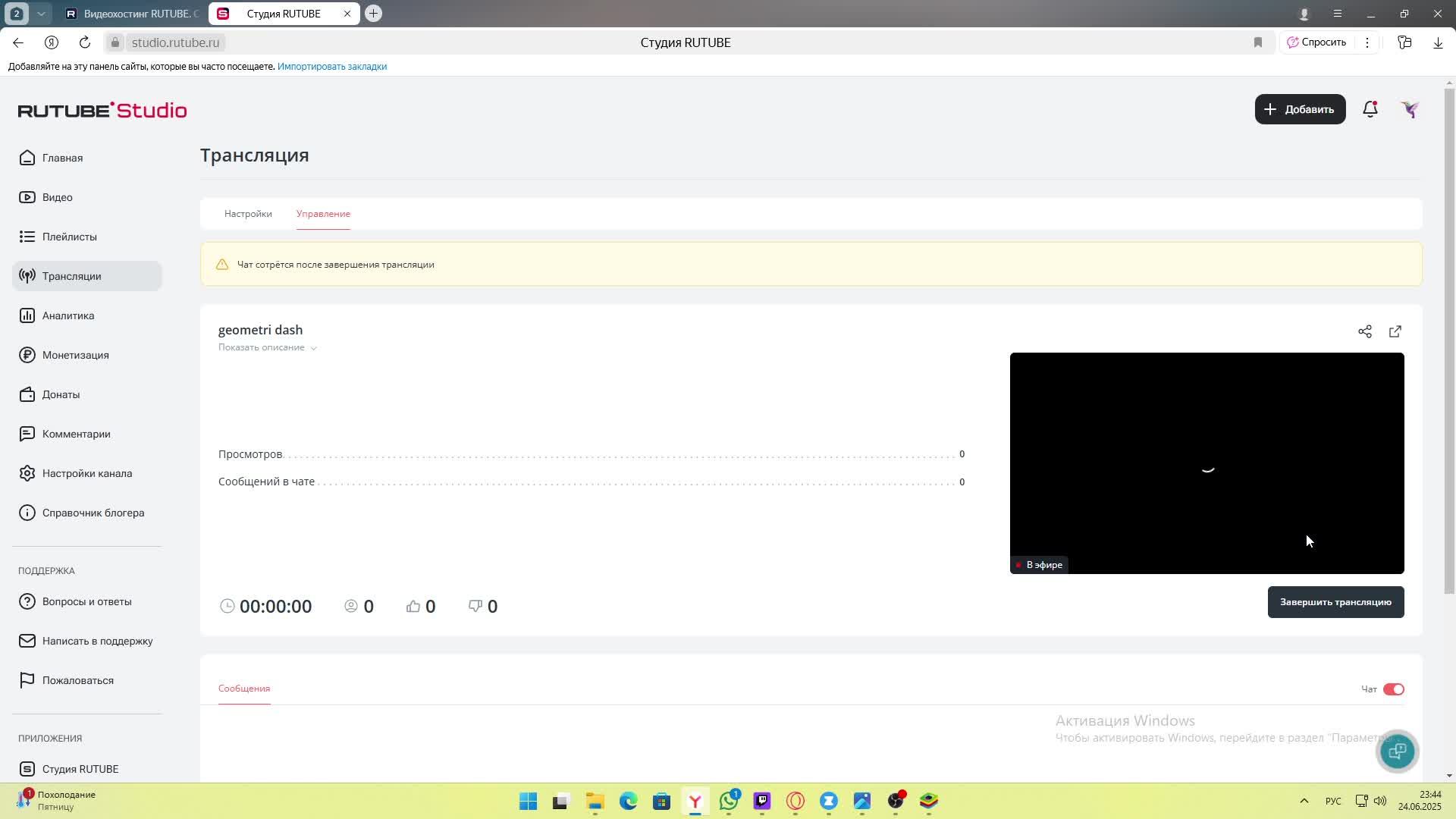The height and width of the screenshot is (819, 1456).
Task: End stream with Завершить трансляцию button
Action: pos(1335,602)
